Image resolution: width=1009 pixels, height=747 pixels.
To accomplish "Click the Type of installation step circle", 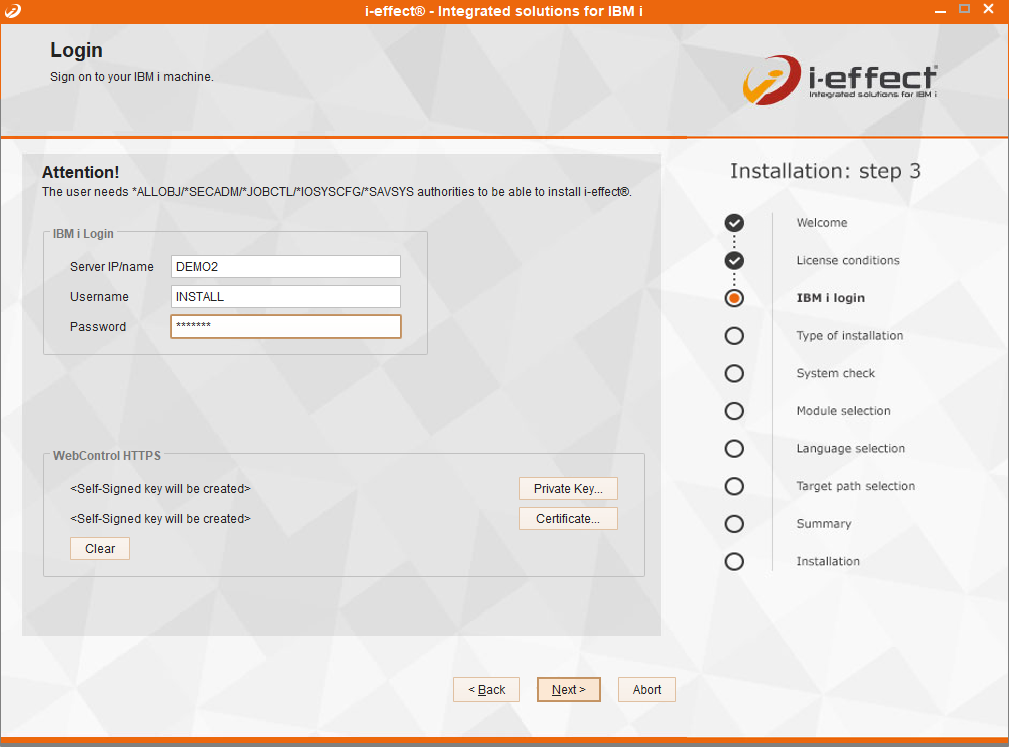I will point(734,336).
